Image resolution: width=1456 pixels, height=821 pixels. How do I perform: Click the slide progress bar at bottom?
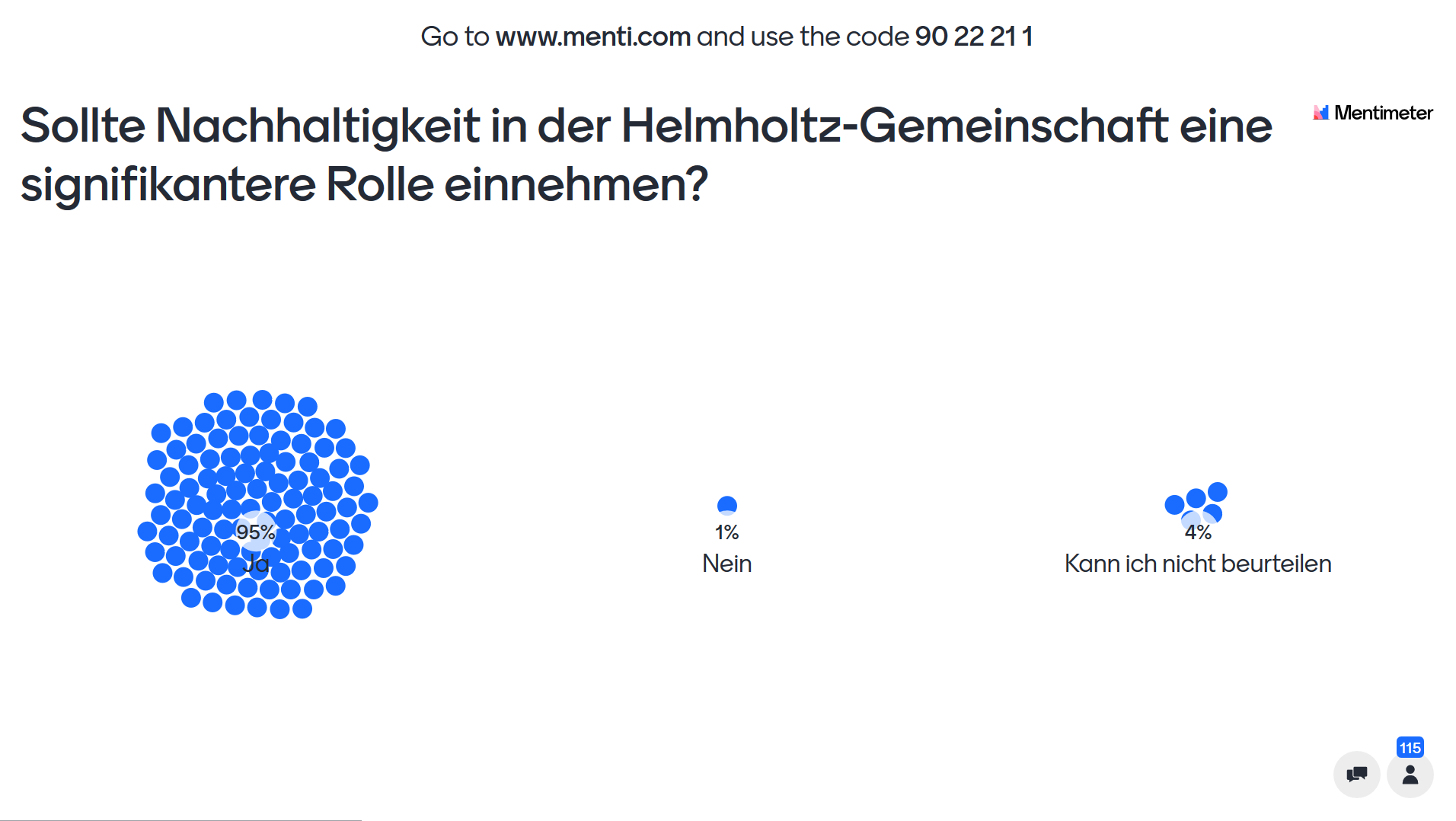pyautogui.click(x=180, y=819)
